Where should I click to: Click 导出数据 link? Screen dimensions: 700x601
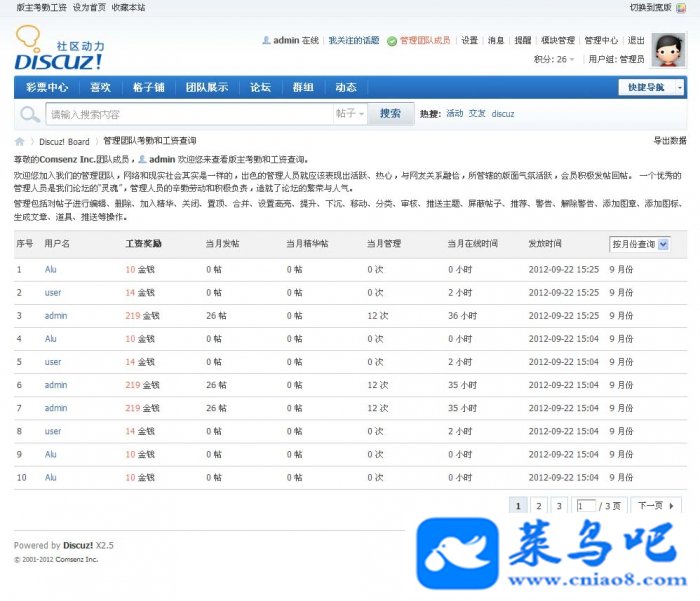pos(670,141)
